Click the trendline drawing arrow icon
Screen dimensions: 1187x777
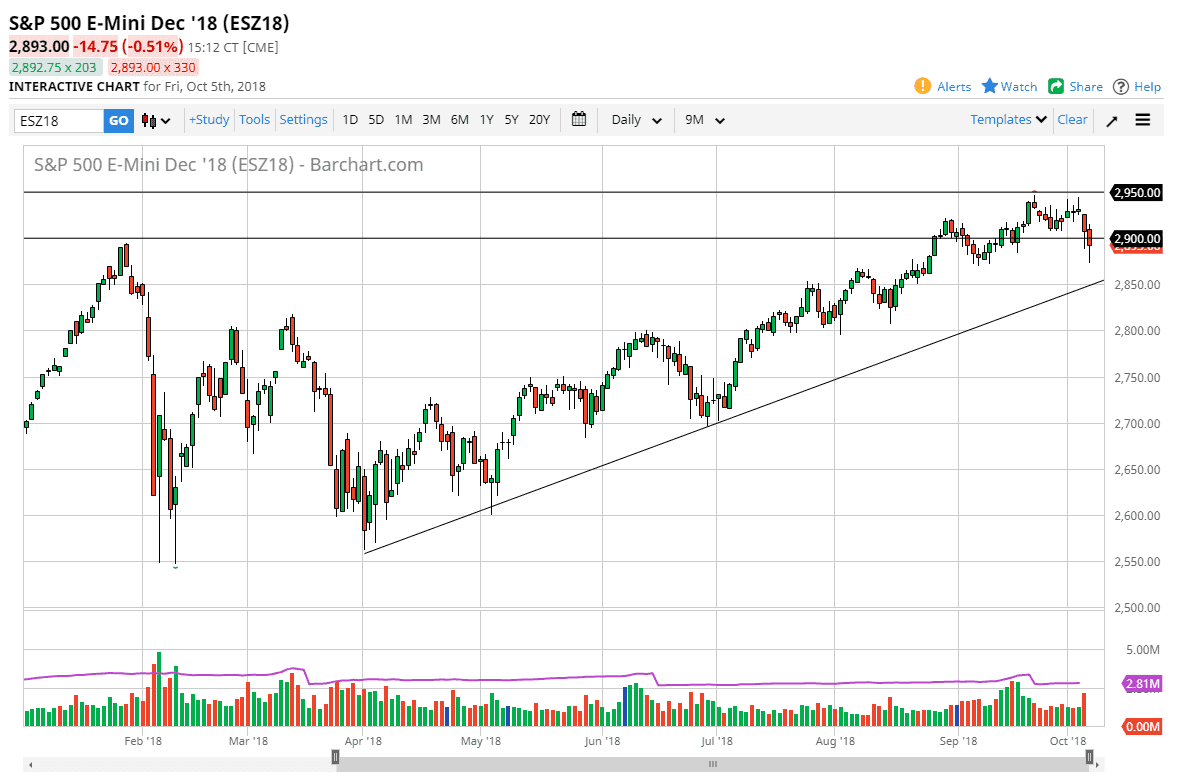coord(1111,119)
